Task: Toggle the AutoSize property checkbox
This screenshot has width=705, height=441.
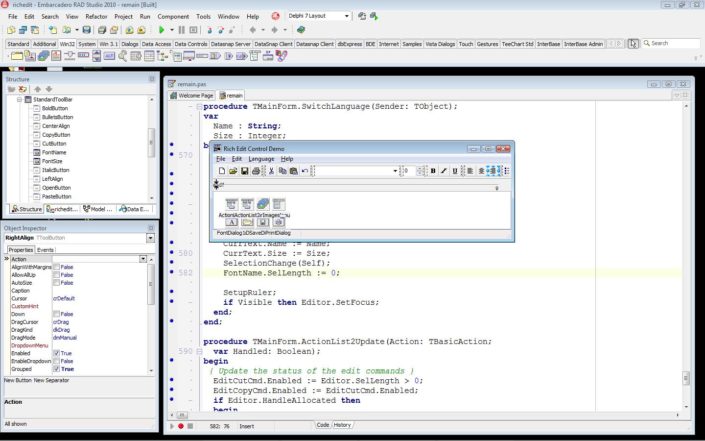Action: point(54,282)
